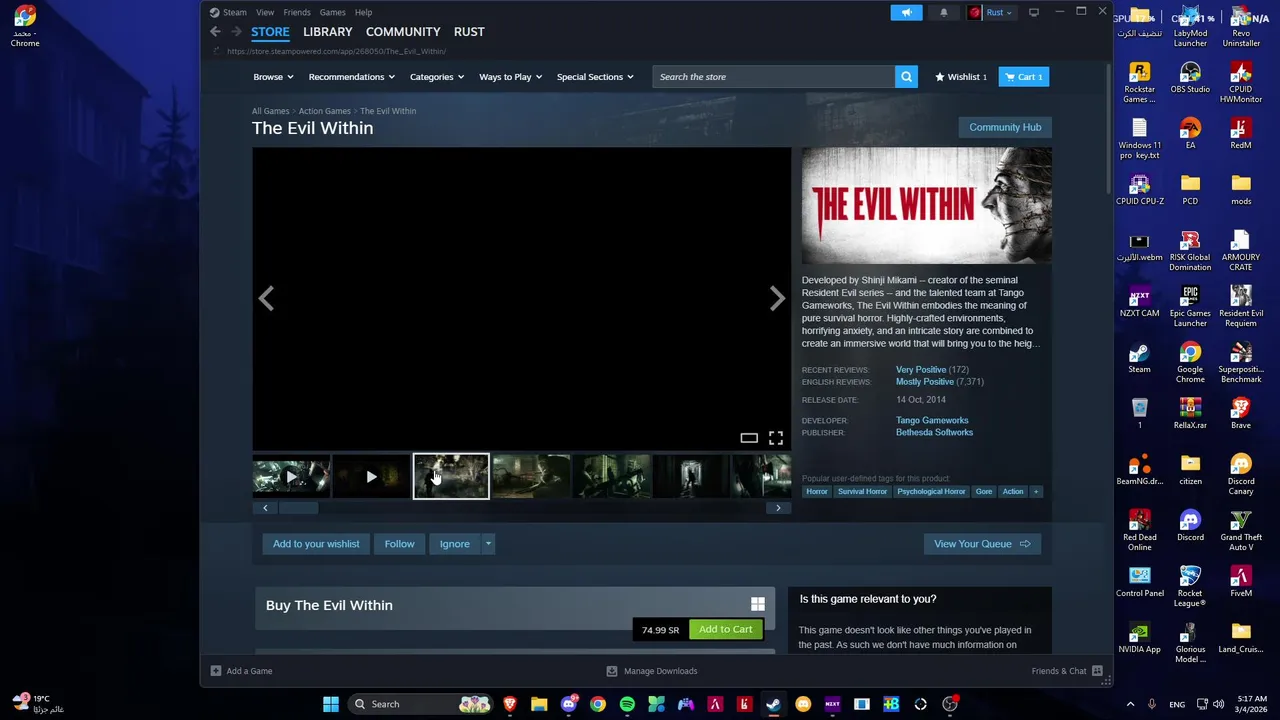Click the thumbnail strip right scroll arrow
1280x720 pixels.
point(778,508)
